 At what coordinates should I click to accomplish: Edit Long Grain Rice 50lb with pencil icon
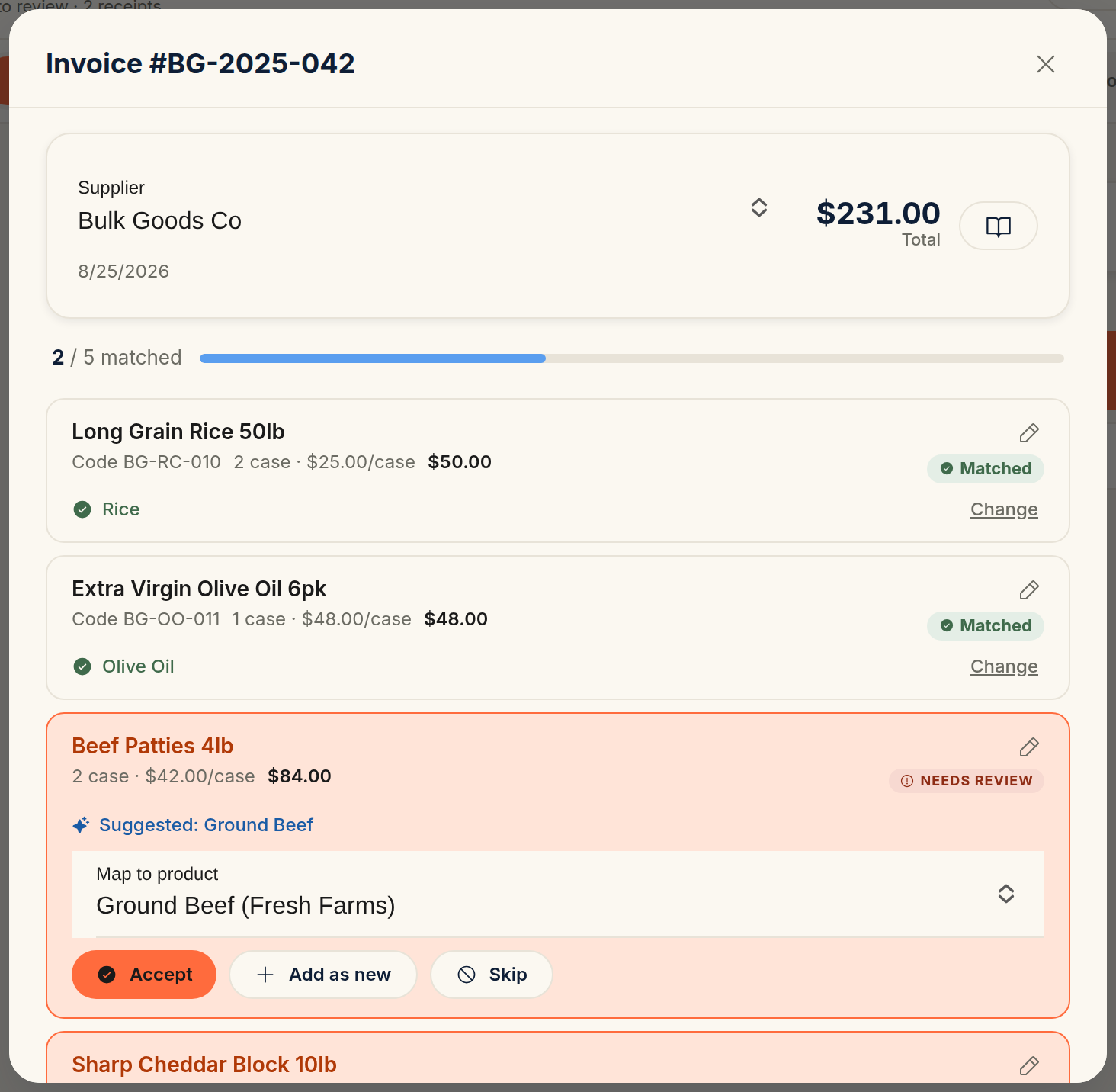(x=1029, y=433)
